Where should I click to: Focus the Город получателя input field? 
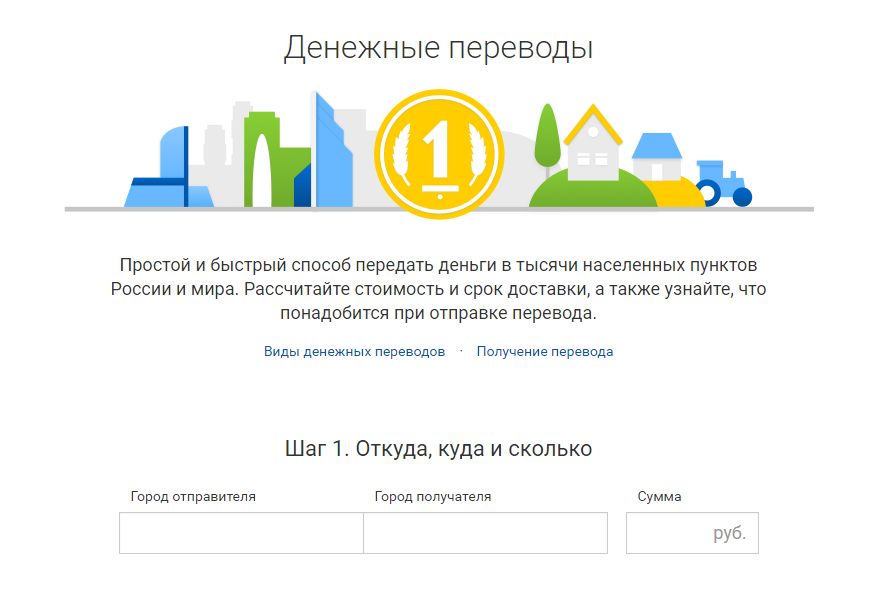[485, 533]
